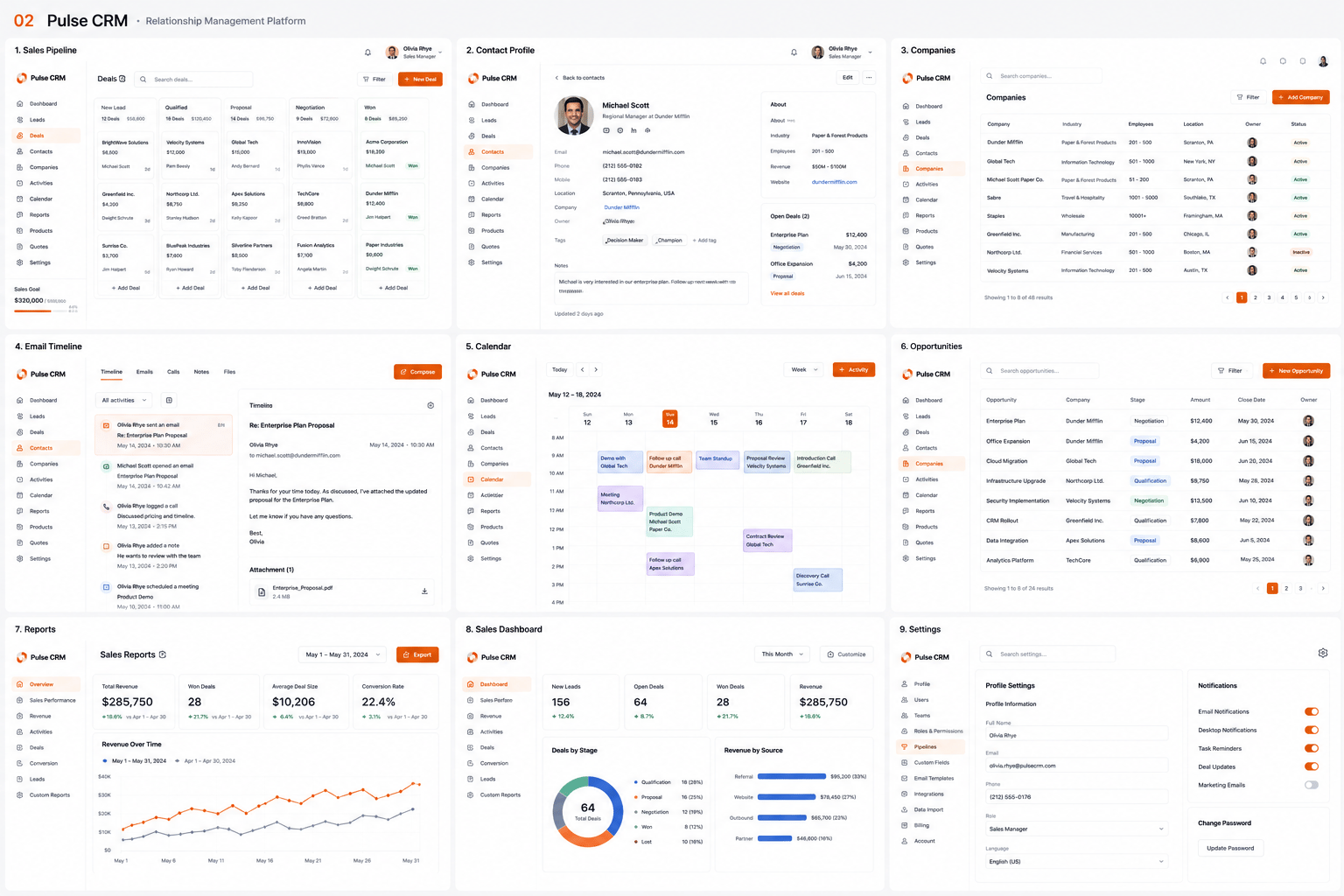Click the bell icon in Sales Pipeline panel

tap(367, 52)
